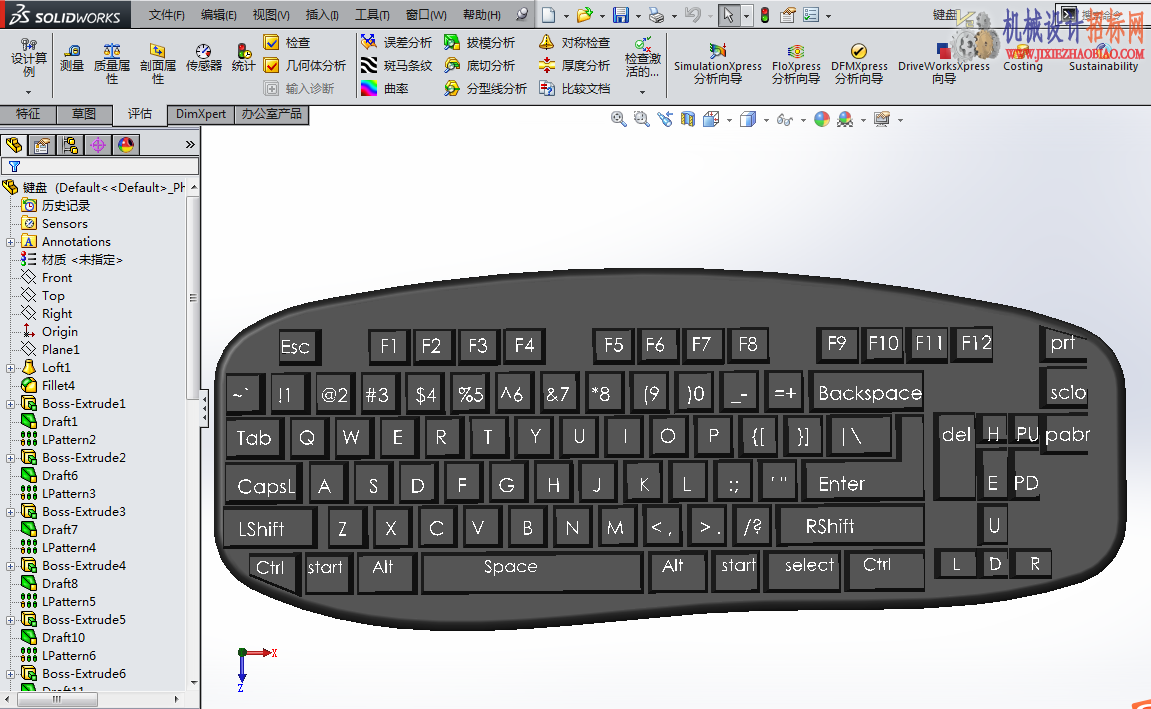Select the Measure (测量) tool
This screenshot has height=709, width=1151.
tap(71, 58)
